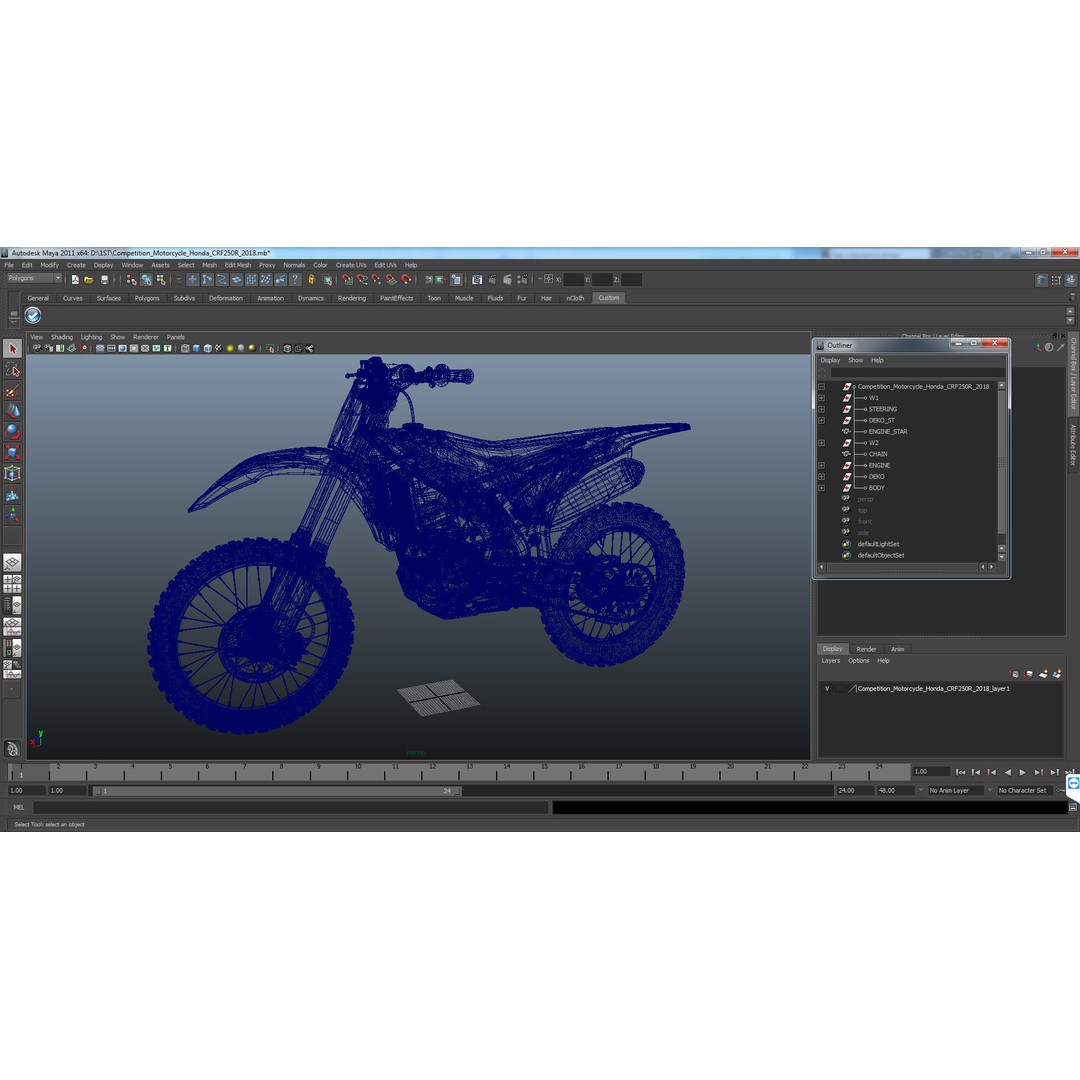Open the Edit Mesh menu
Viewport: 1080px width, 1080px height.
(x=238, y=265)
